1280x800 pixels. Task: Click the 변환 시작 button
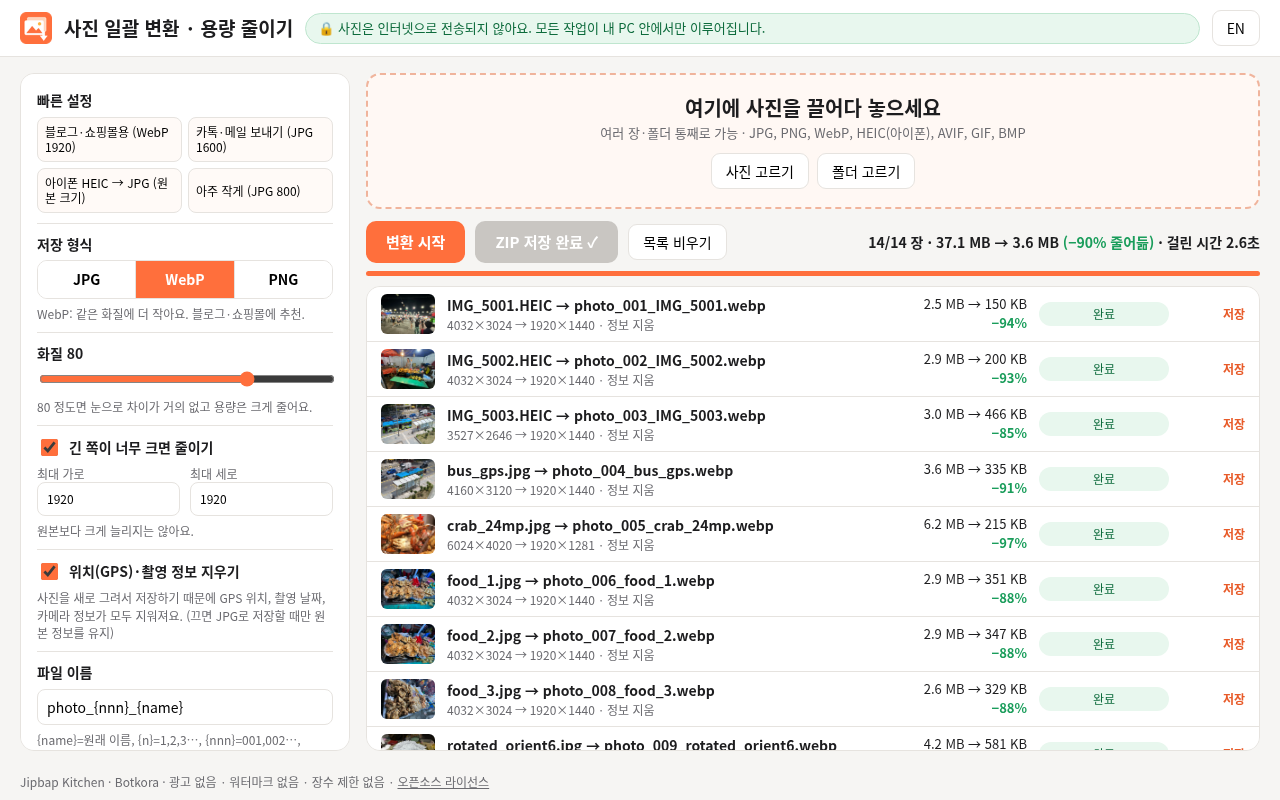pos(415,242)
